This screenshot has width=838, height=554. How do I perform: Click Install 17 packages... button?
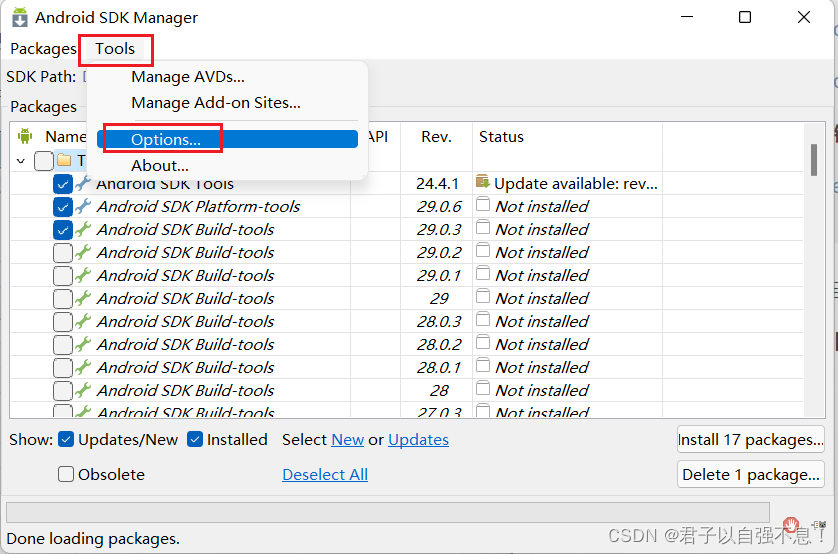coord(750,439)
